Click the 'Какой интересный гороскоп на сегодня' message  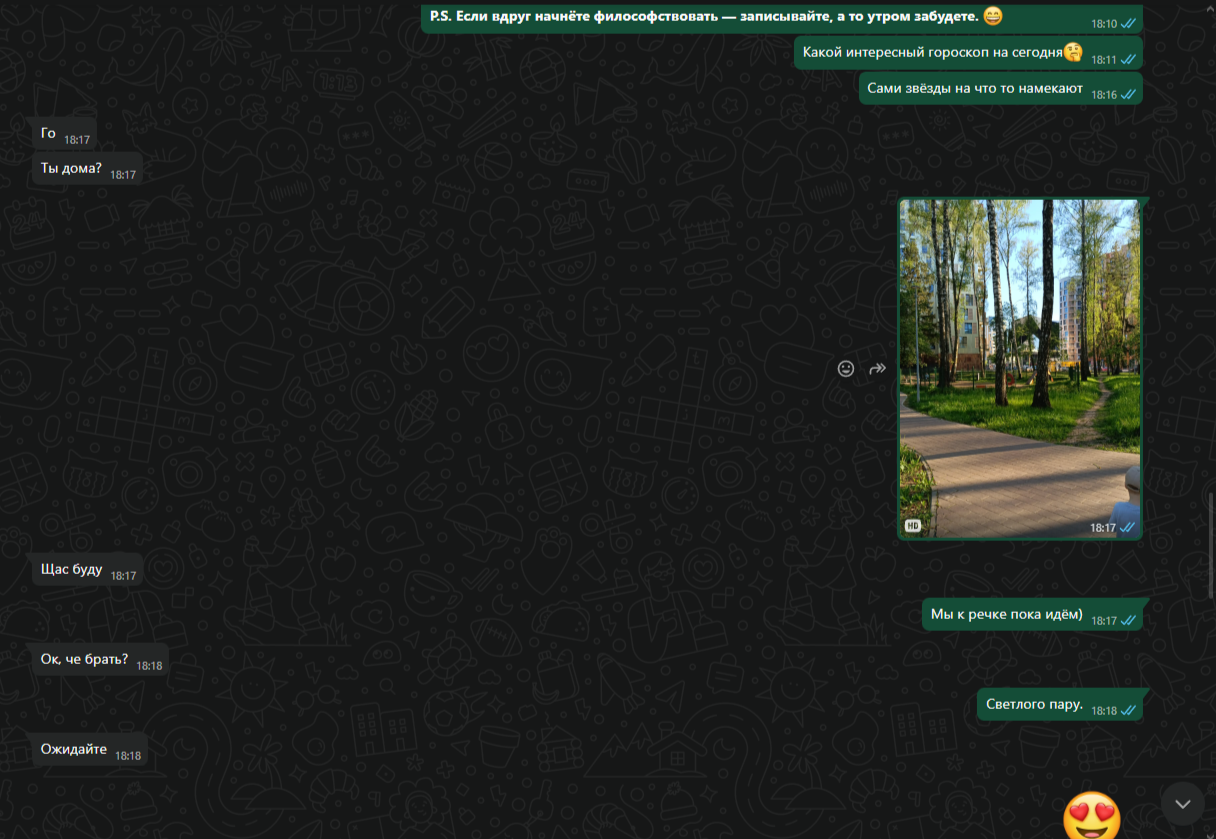[x=932, y=53]
